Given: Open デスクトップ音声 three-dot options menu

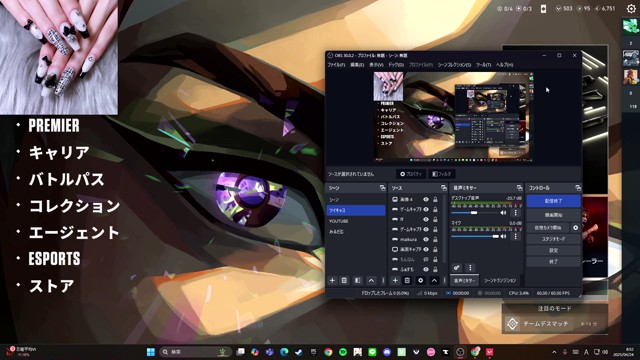Looking at the screenshot, I should 516,213.
